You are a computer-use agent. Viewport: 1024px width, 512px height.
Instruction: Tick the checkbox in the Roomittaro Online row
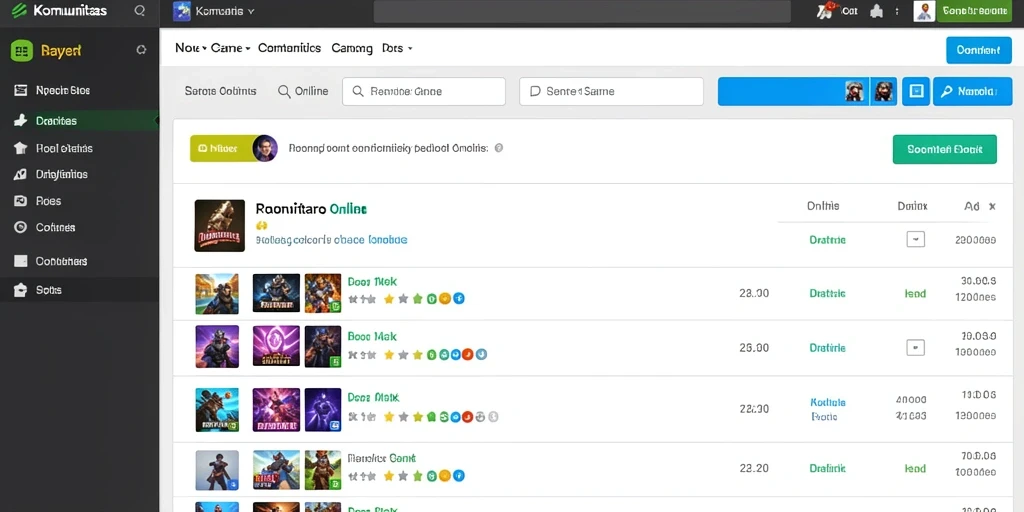click(x=916, y=239)
